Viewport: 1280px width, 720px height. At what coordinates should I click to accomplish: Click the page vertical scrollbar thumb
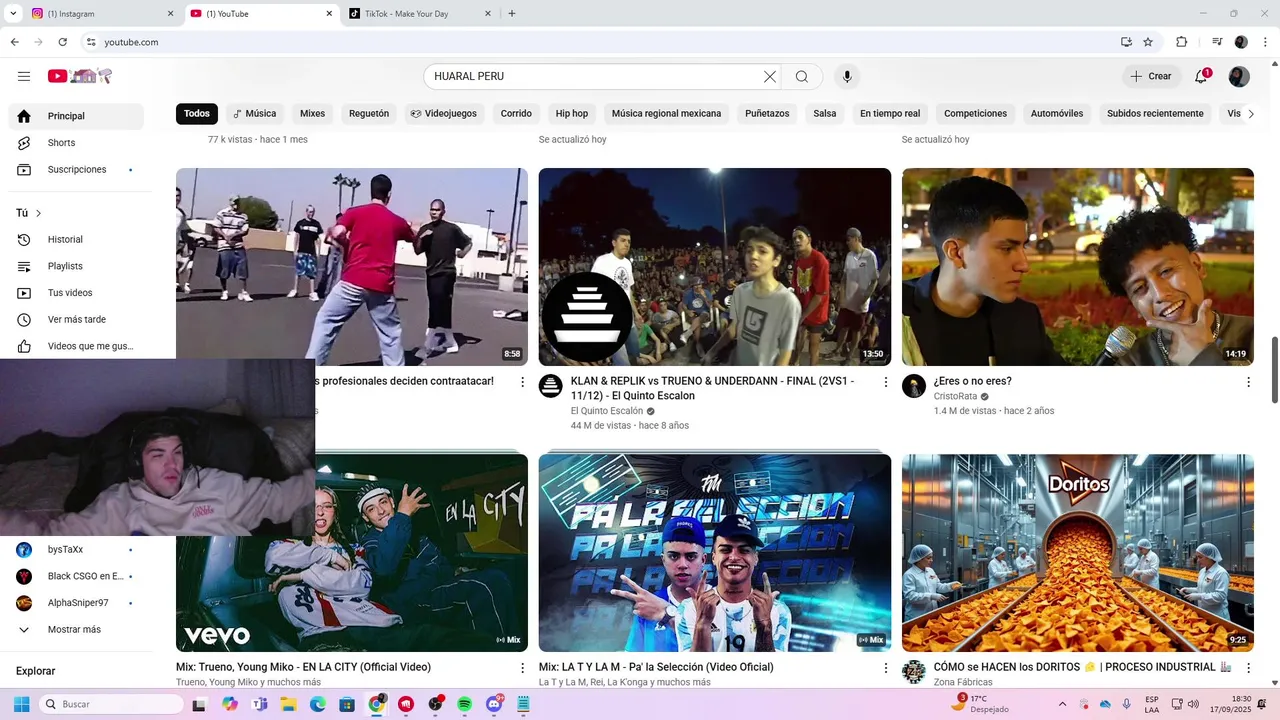1275,370
